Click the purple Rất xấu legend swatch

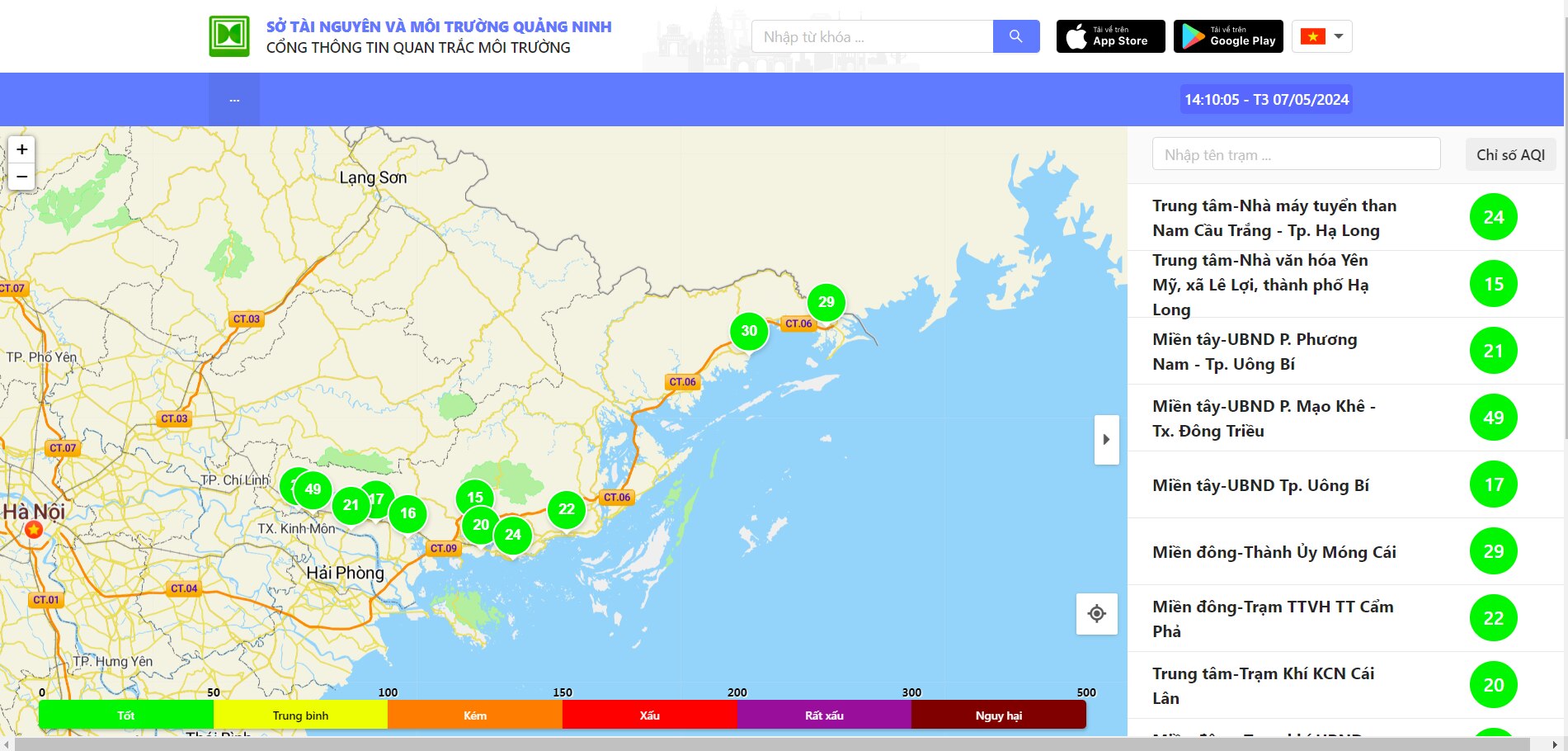coord(824,715)
